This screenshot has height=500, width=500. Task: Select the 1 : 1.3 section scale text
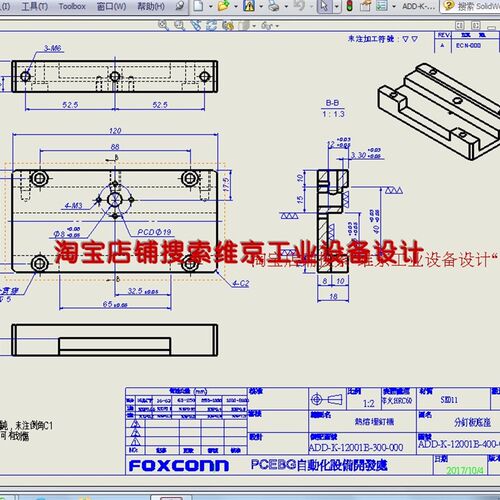coord(333,114)
